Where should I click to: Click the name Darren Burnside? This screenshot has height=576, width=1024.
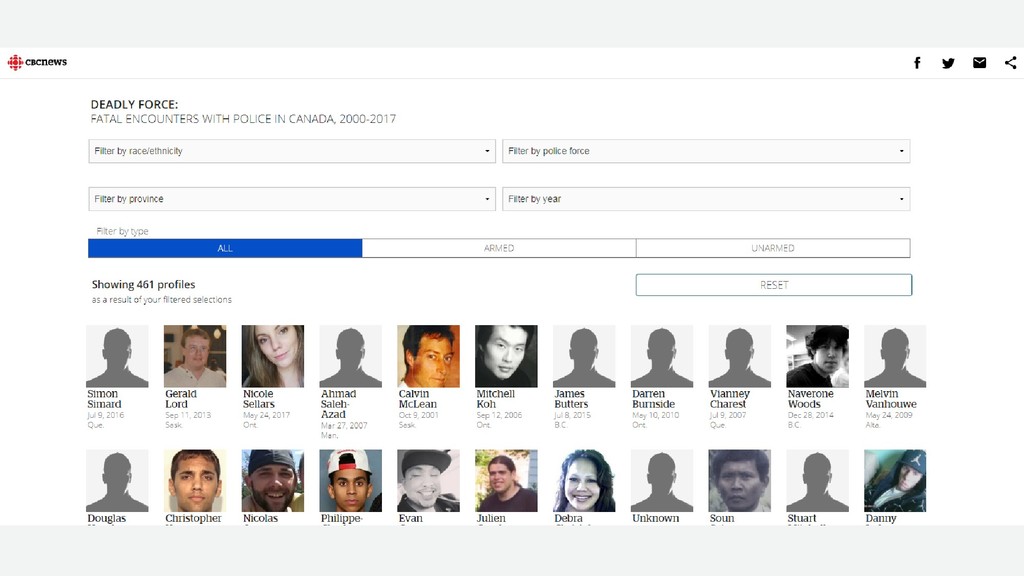pos(653,399)
